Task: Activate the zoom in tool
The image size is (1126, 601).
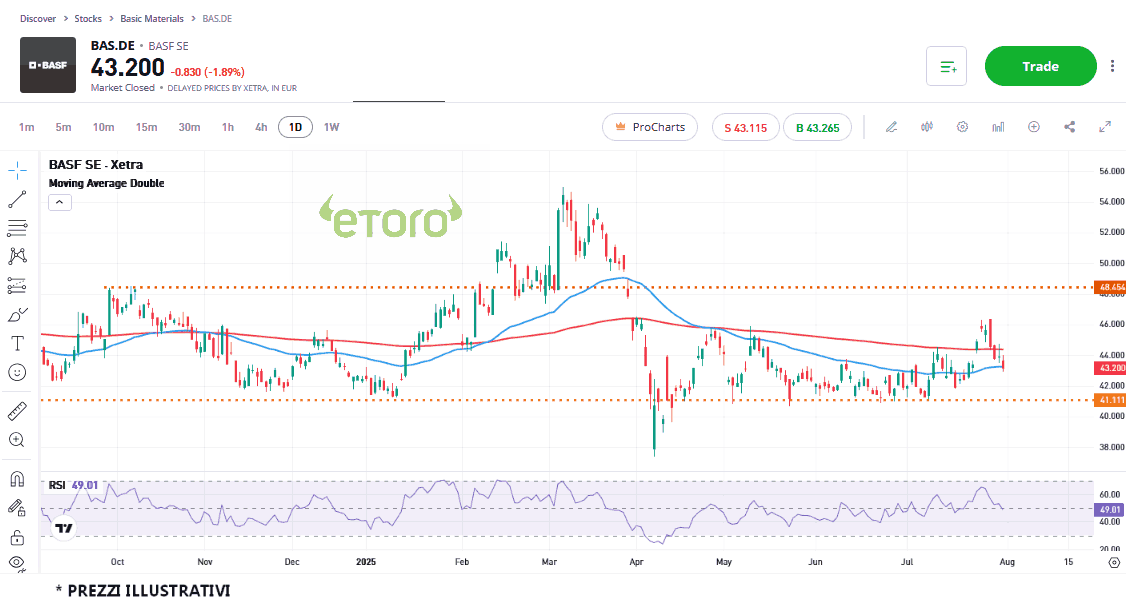Action: coord(17,439)
